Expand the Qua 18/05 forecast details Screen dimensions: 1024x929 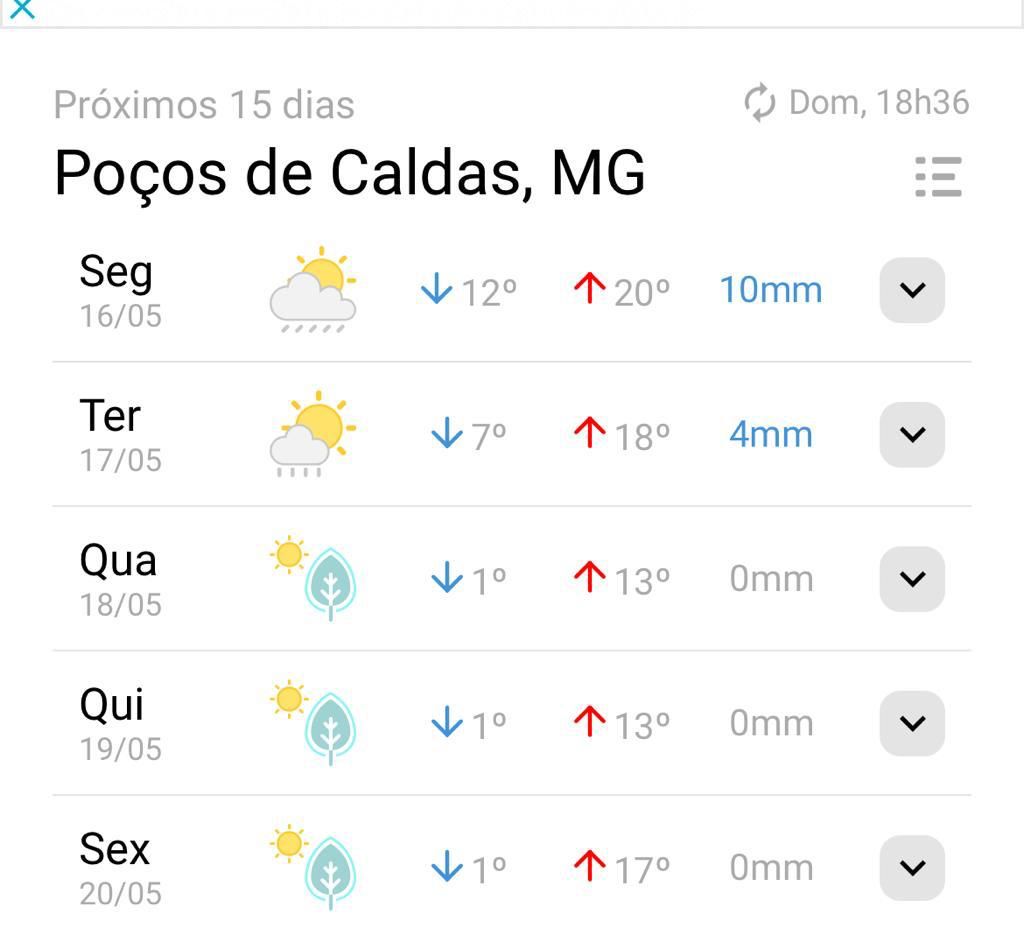click(912, 579)
